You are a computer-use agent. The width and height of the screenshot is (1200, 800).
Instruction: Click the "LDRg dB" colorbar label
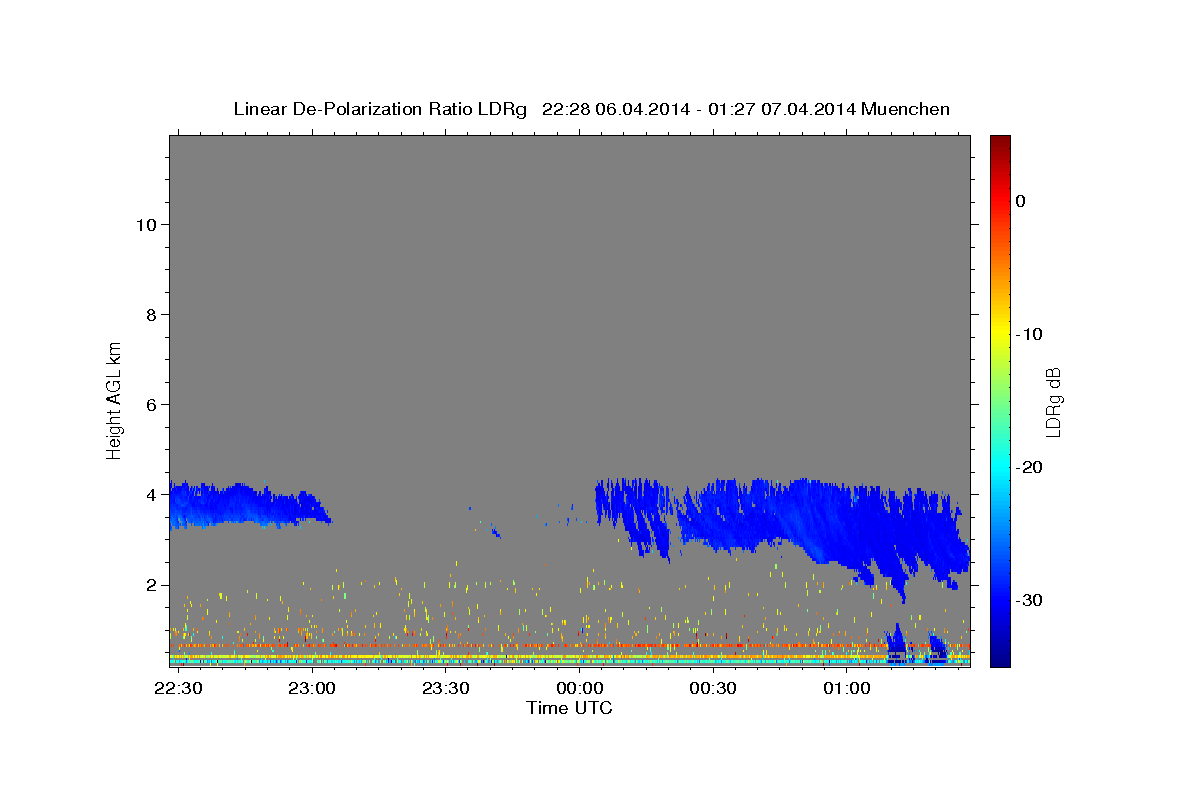(x=1053, y=401)
